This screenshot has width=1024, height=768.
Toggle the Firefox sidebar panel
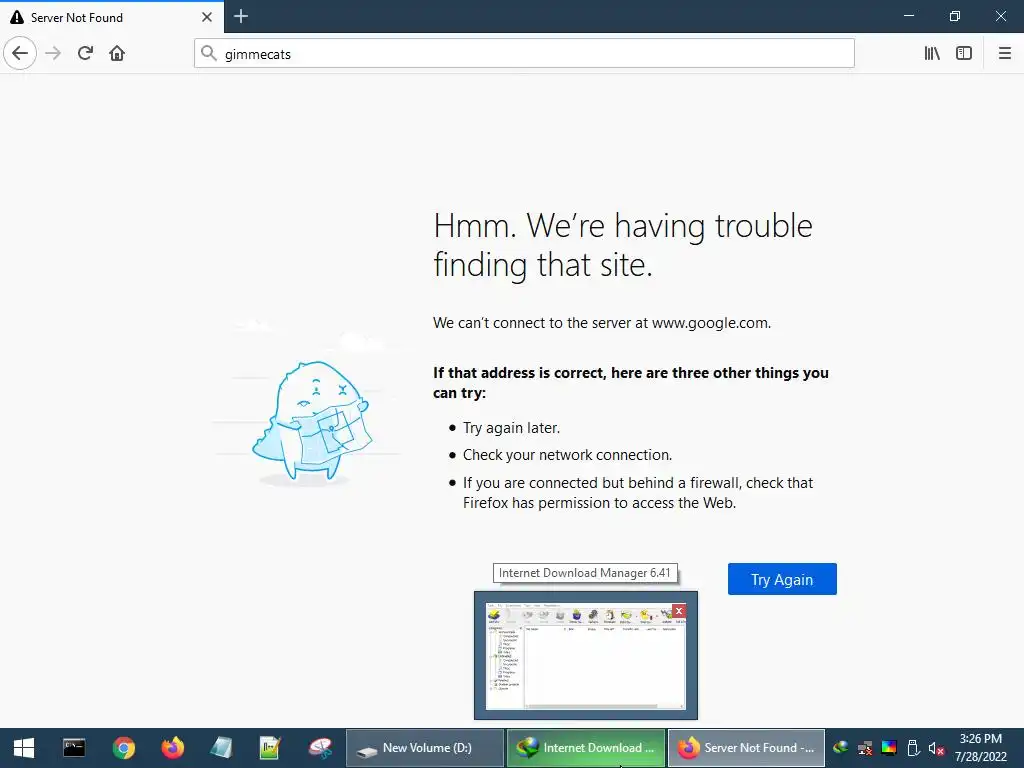pos(964,53)
